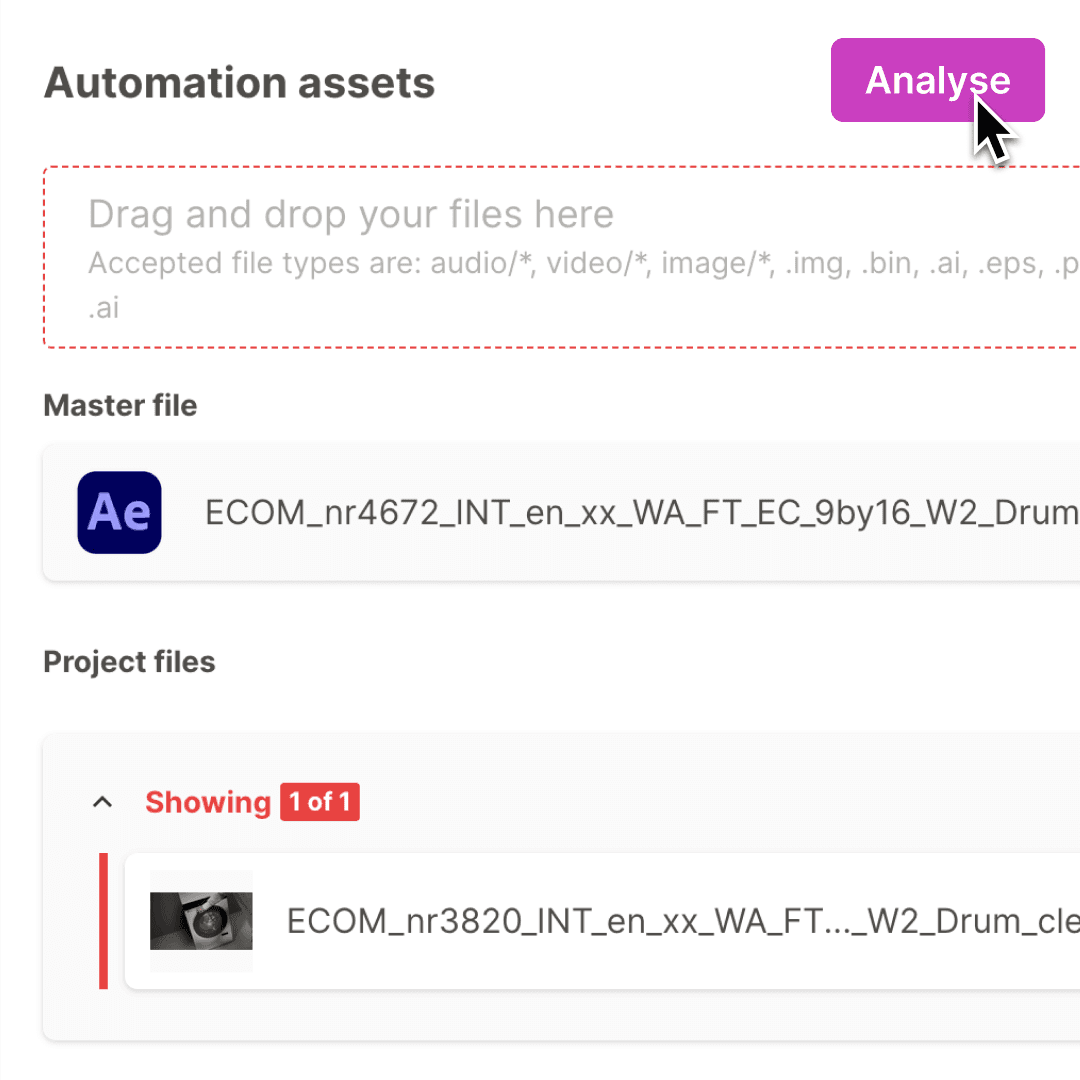The height and width of the screenshot is (1080, 1080).
Task: Click the 'Drag and drop your files here' text
Action: pyautogui.click(x=350, y=213)
